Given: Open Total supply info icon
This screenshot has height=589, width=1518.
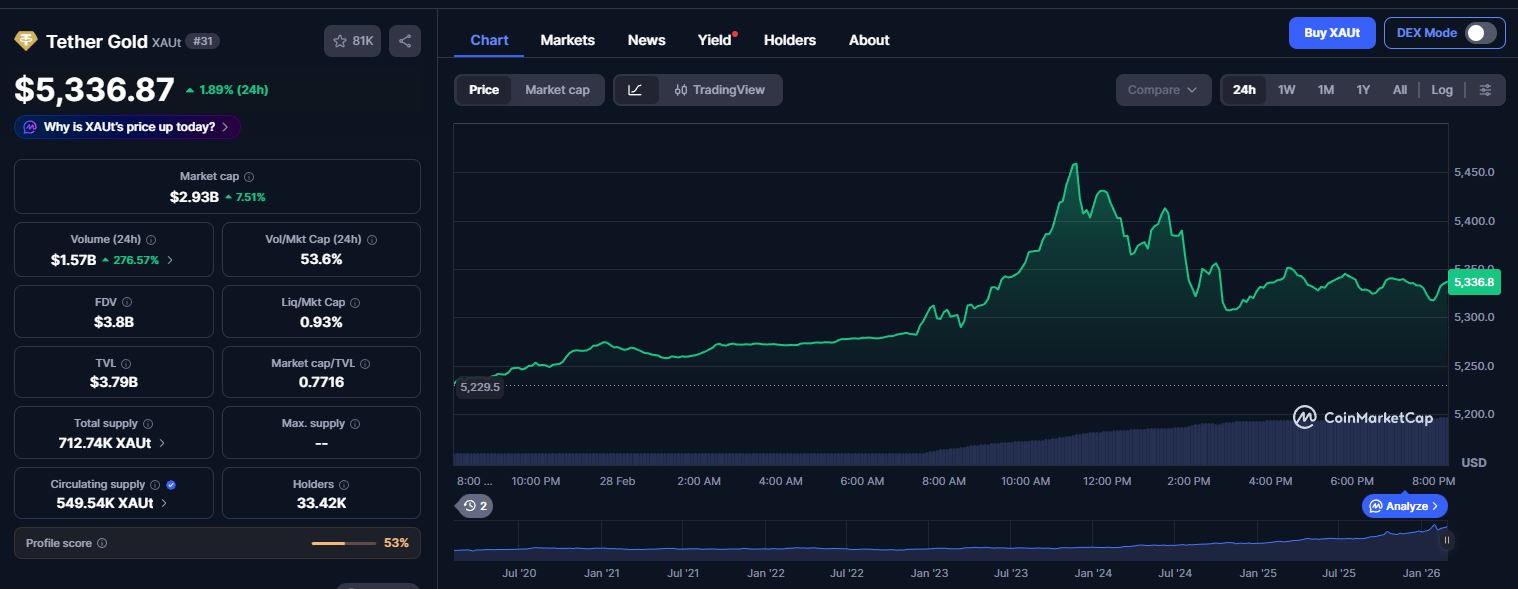Looking at the screenshot, I should click(148, 424).
